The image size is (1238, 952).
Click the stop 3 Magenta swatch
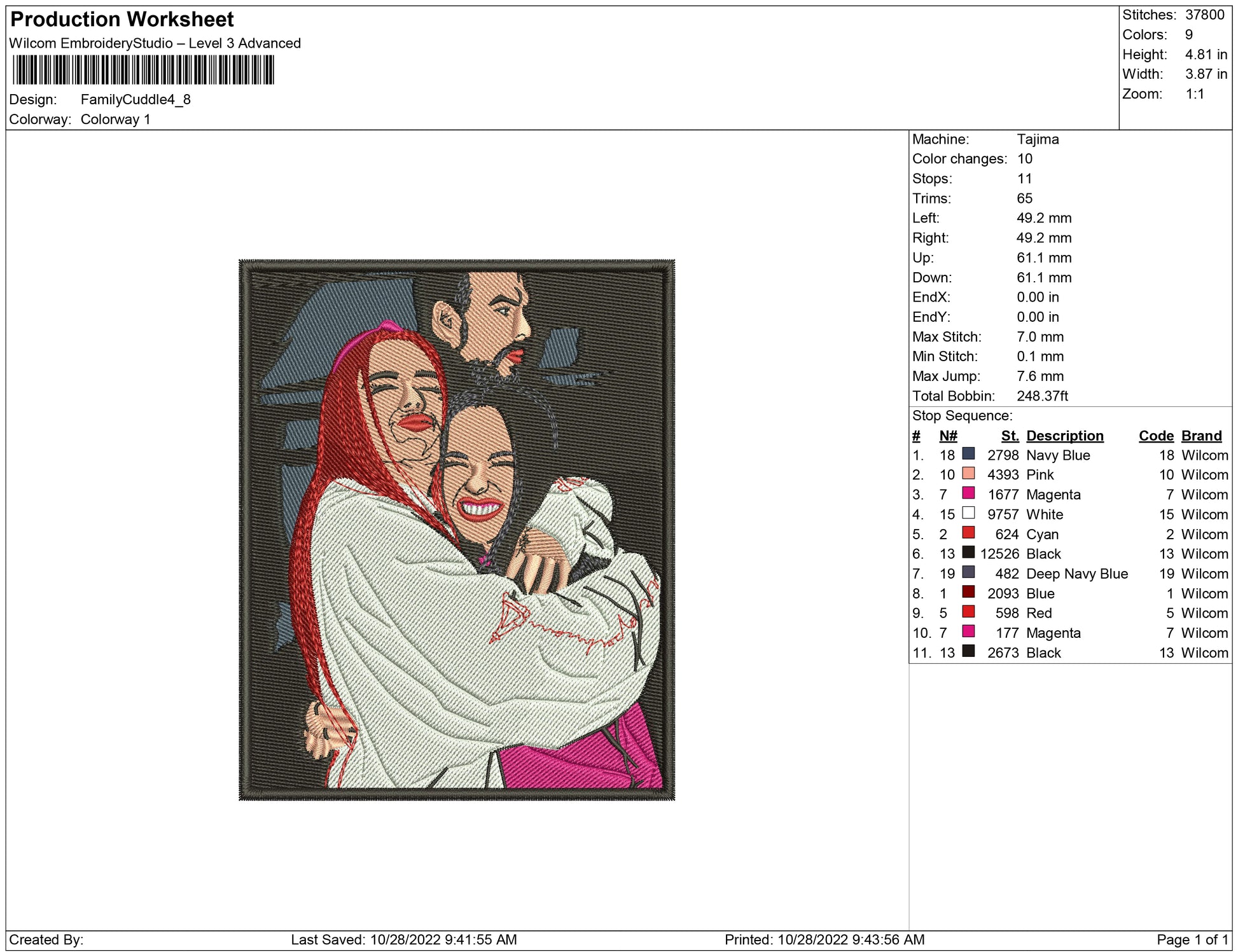point(968,493)
